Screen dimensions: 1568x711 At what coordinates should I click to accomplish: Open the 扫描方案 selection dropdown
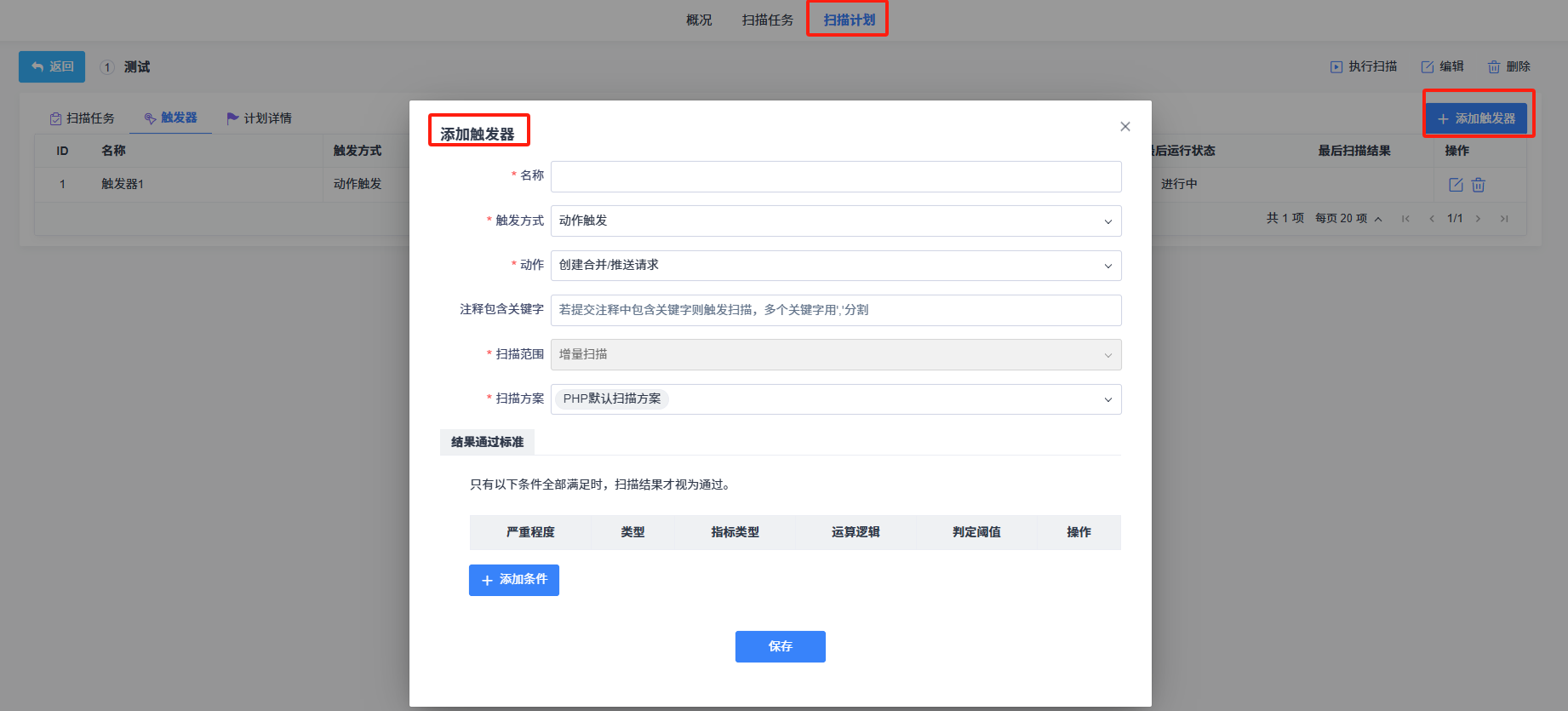coord(835,399)
